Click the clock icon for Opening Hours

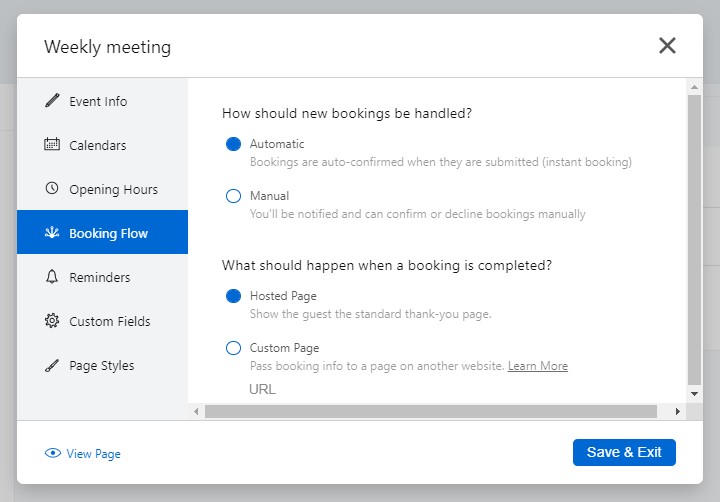52,189
